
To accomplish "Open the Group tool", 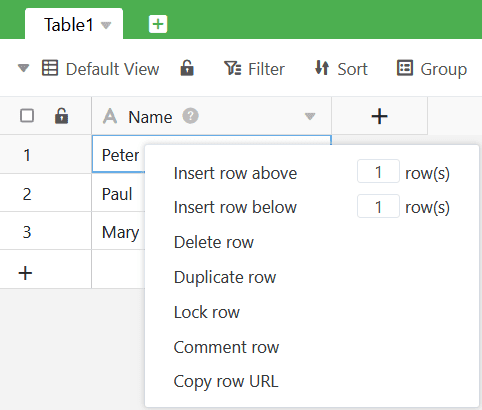I will 432,69.
